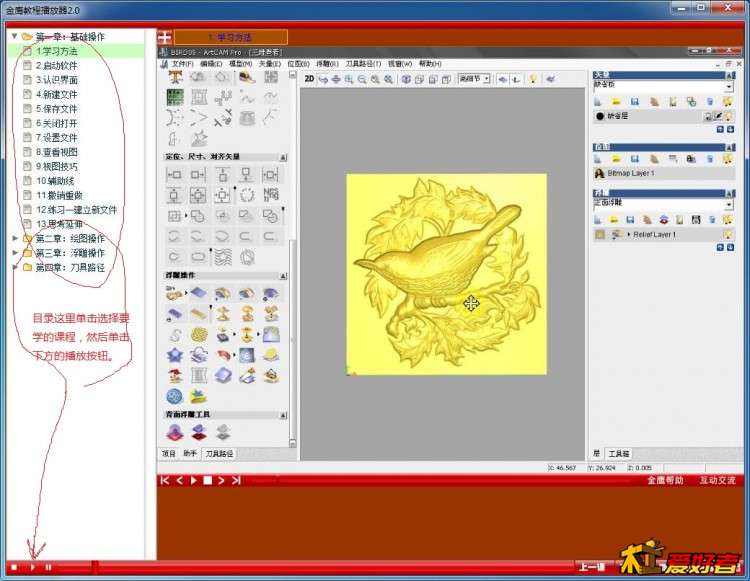Click the pen icon on 缺省层 row

tap(718, 116)
